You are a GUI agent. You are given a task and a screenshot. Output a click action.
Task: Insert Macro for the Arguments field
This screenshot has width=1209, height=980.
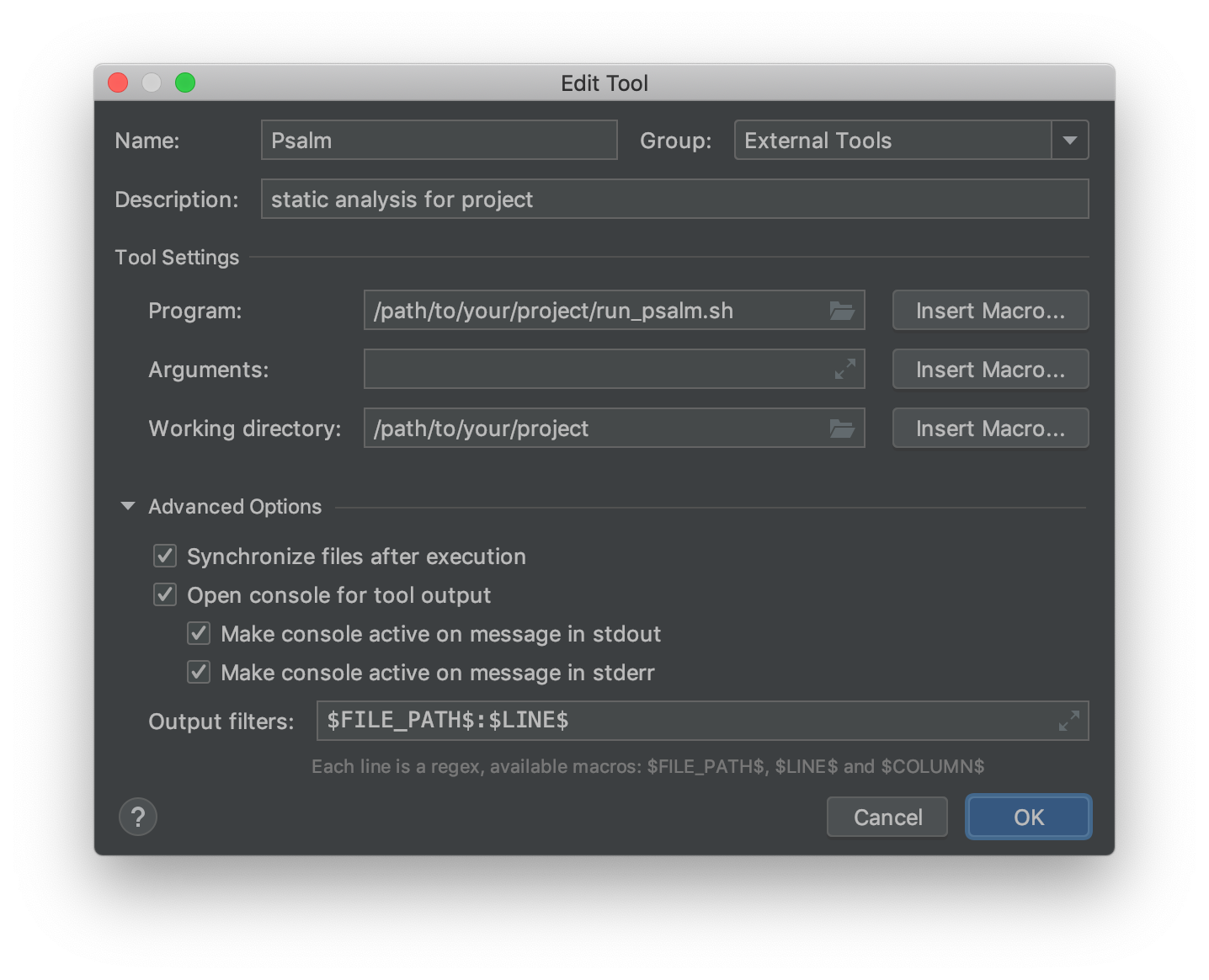(x=990, y=370)
